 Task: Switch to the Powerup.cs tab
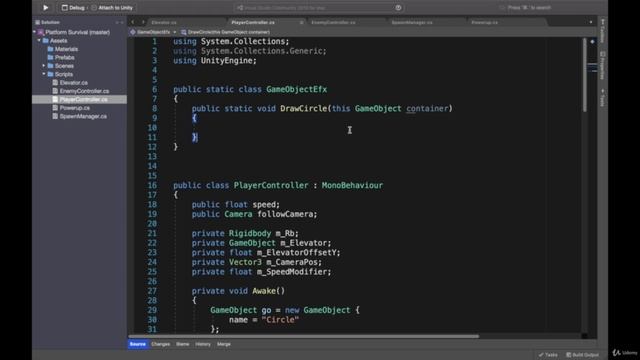point(484,22)
